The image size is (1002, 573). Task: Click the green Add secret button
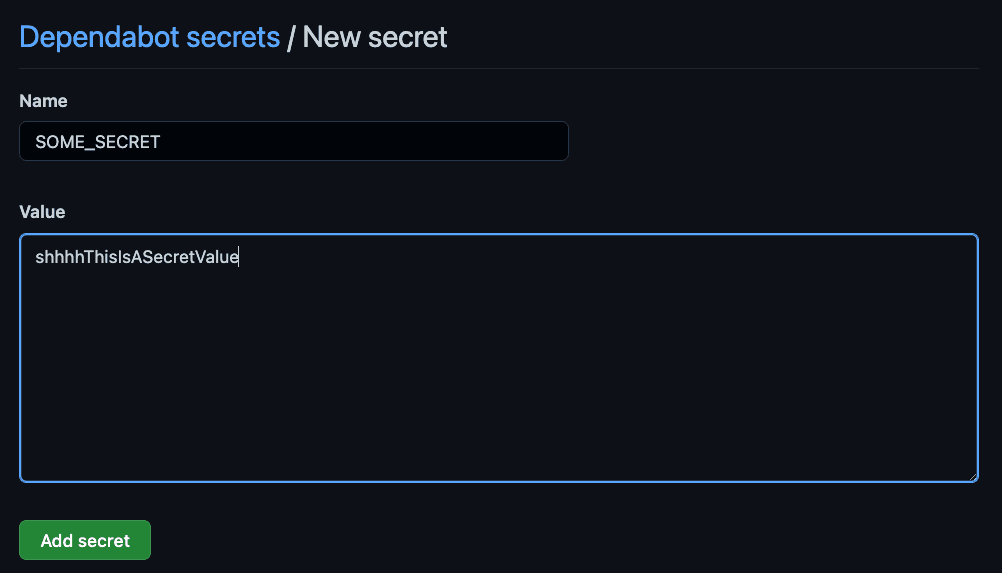point(85,540)
